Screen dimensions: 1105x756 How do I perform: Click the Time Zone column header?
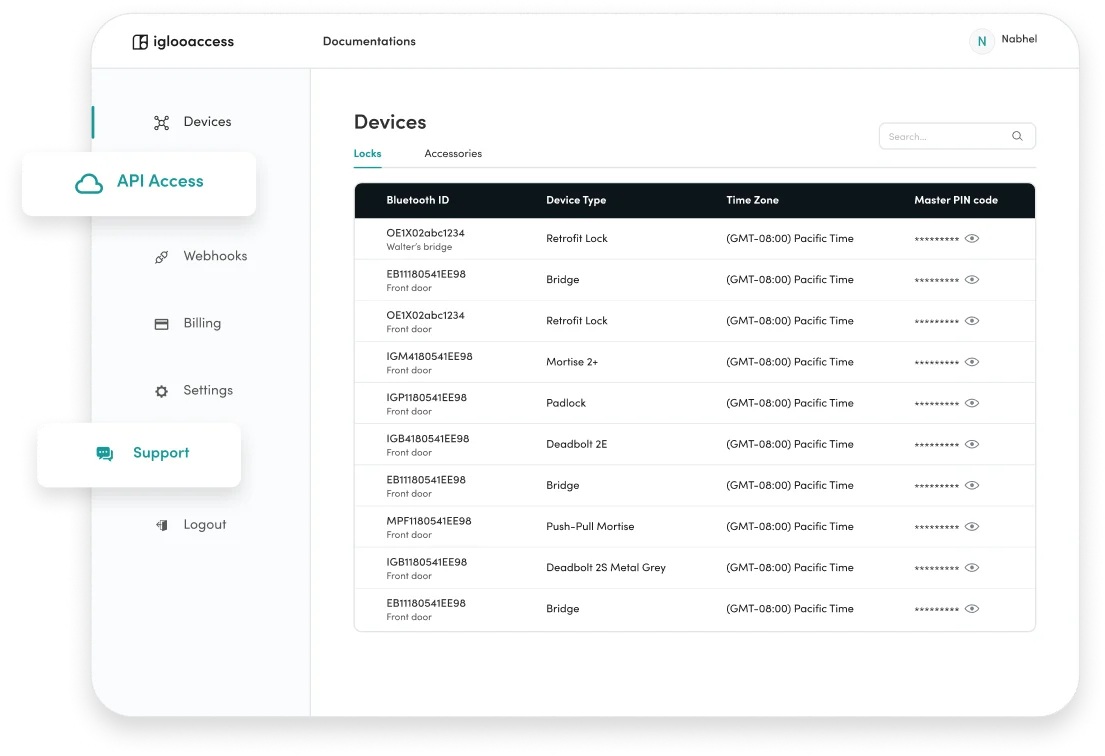[x=752, y=200]
